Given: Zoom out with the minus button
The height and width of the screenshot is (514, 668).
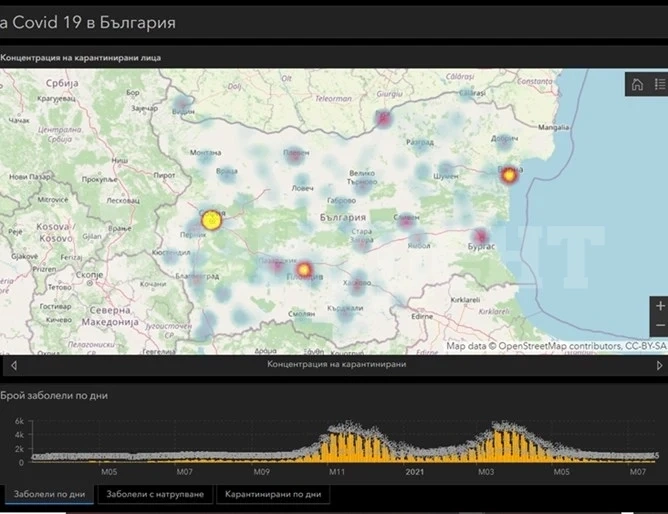Looking at the screenshot, I should [660, 326].
